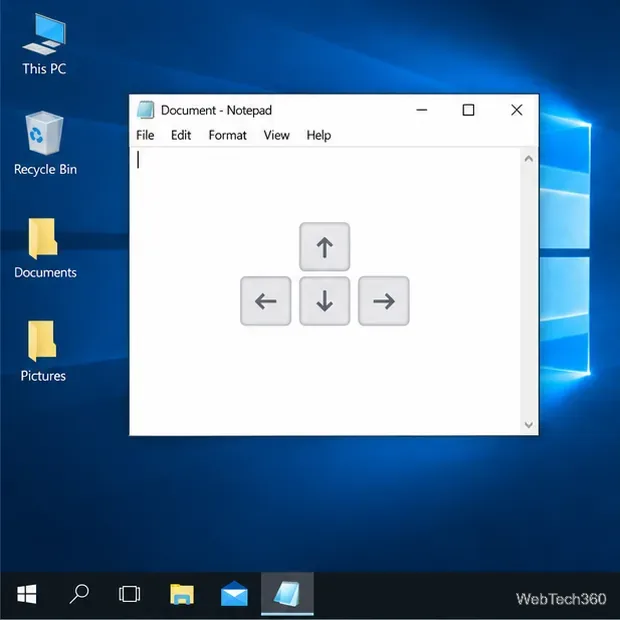Open the This PC desktop icon
620x620 pixels.
[44, 44]
